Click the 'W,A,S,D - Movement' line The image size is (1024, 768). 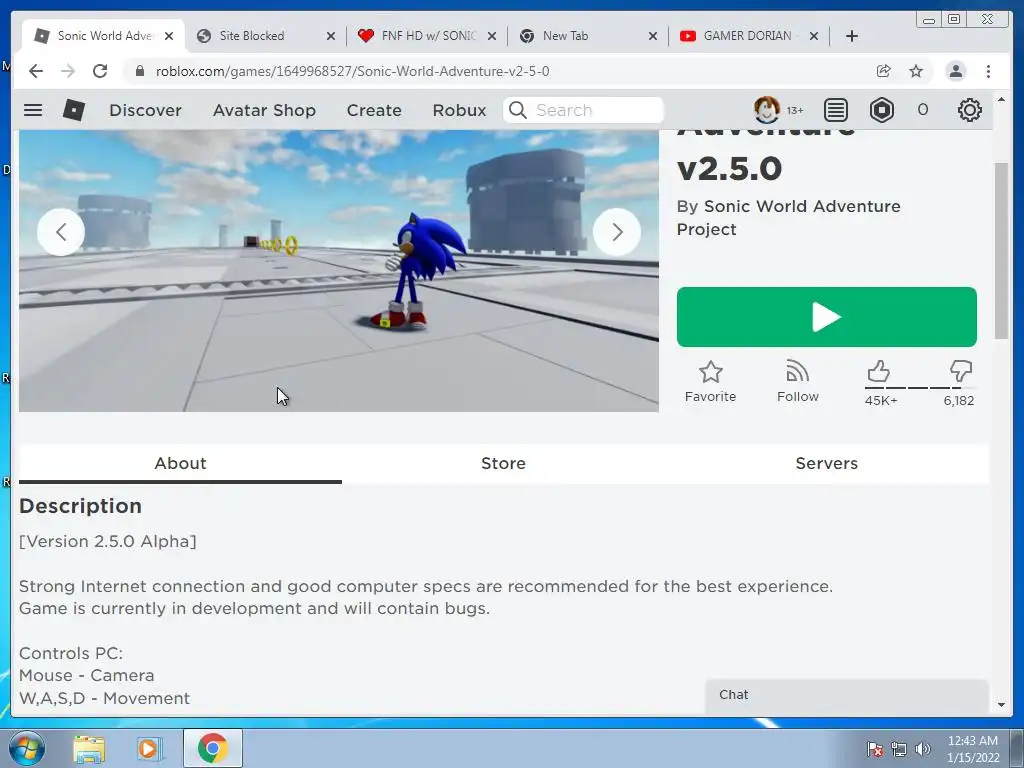click(x=104, y=698)
